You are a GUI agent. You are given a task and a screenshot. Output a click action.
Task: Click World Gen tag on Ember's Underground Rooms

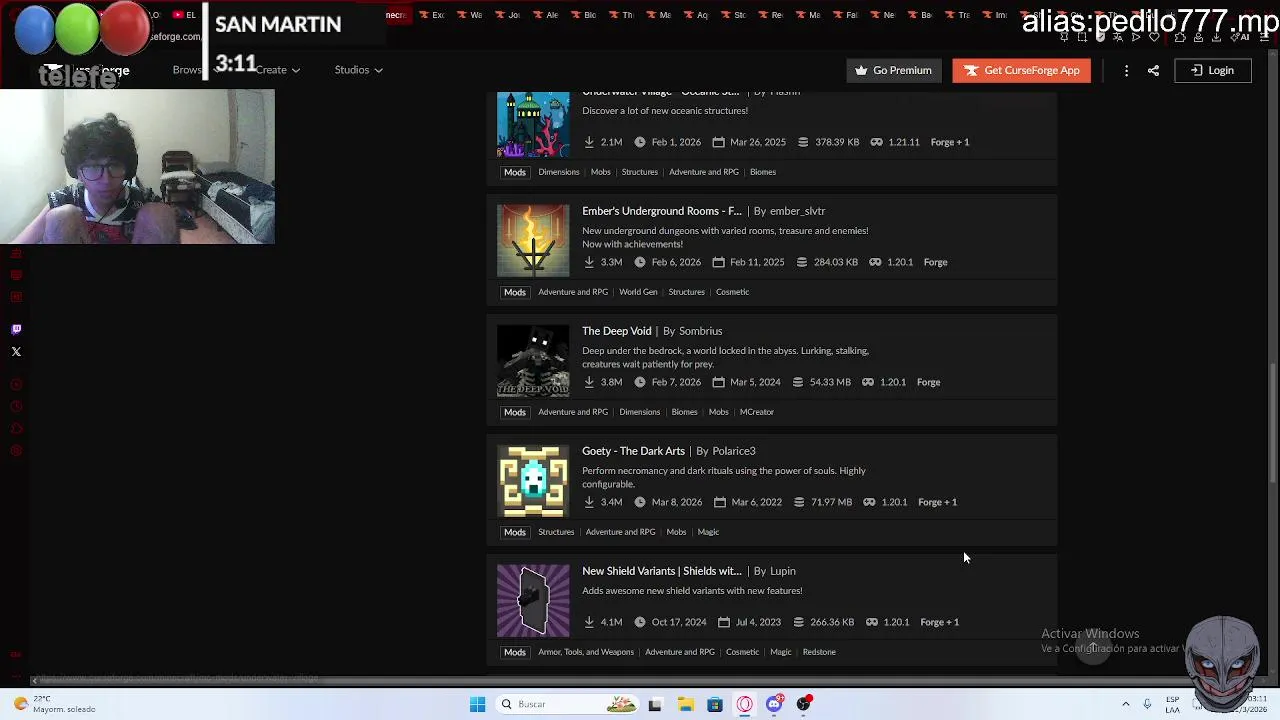638,292
